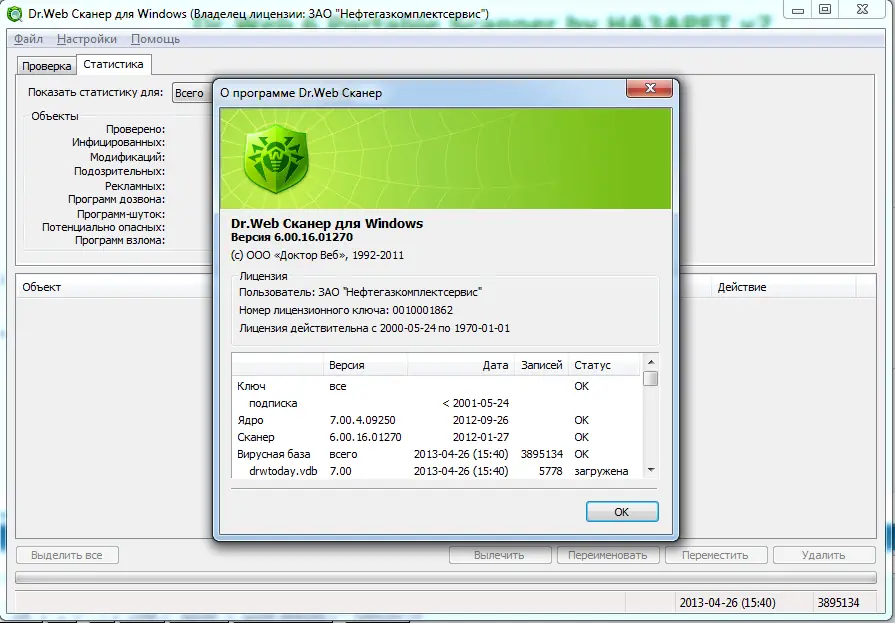Select the подписка row in list

[x=437, y=403]
